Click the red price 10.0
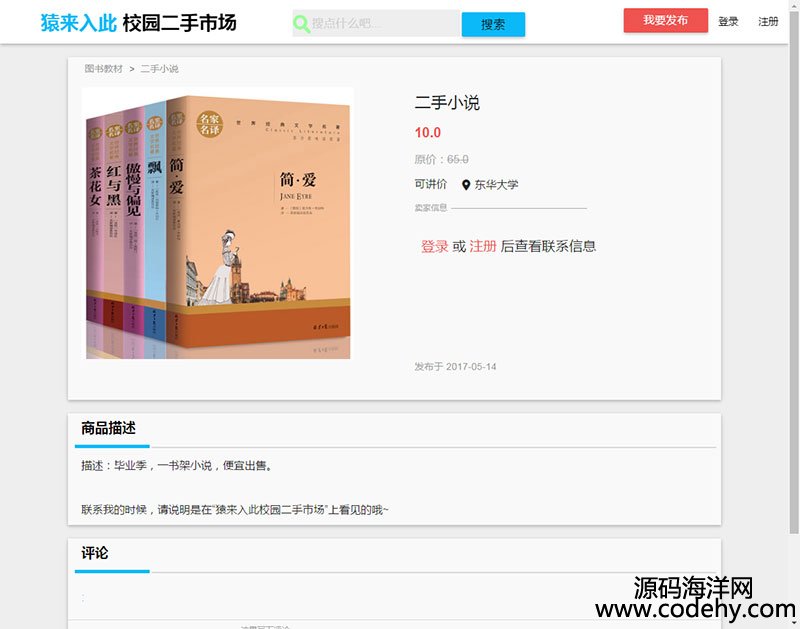 [428, 133]
